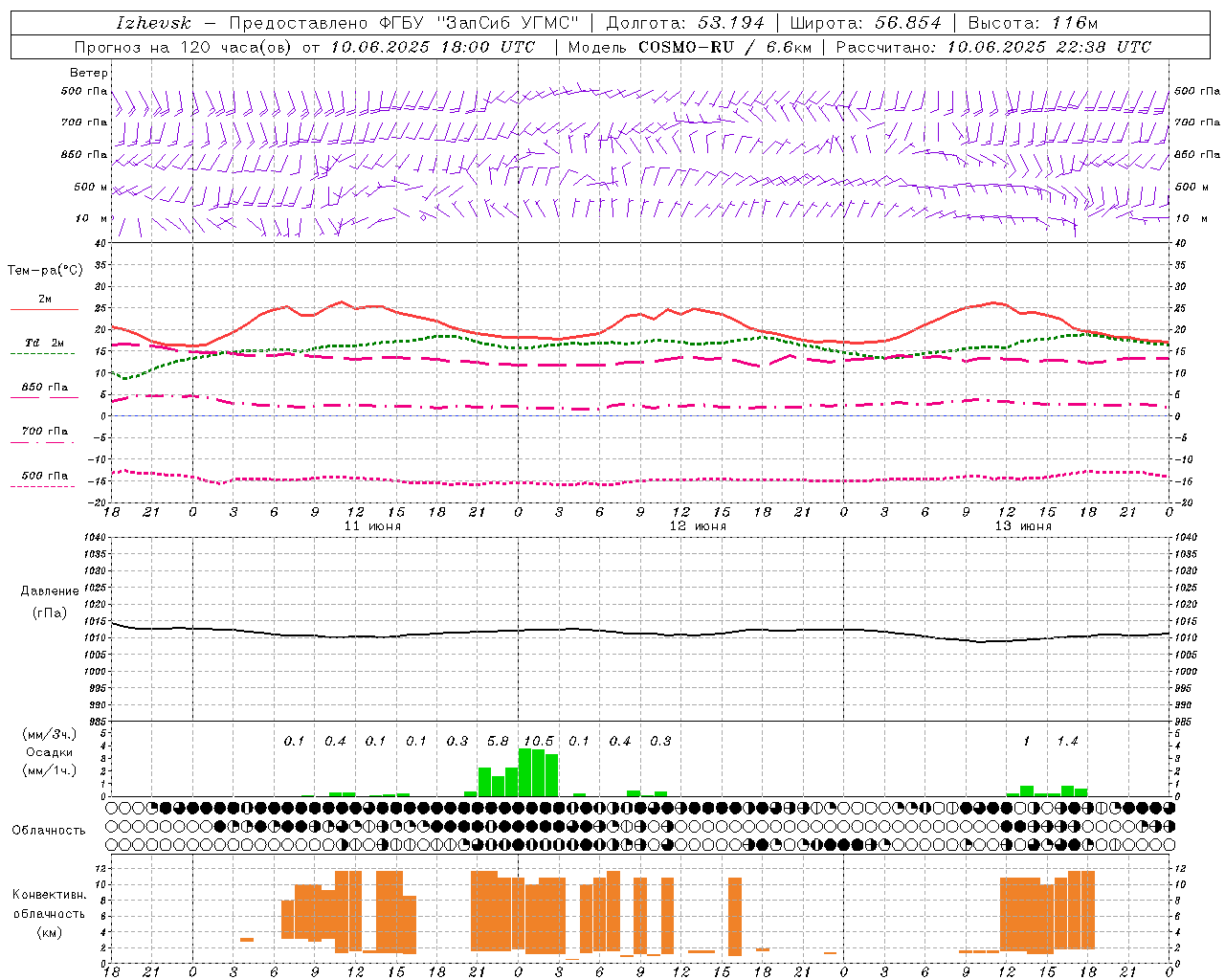Click the "500 м" wind level label at left
The height and width of the screenshot is (980, 1225).
91,188
